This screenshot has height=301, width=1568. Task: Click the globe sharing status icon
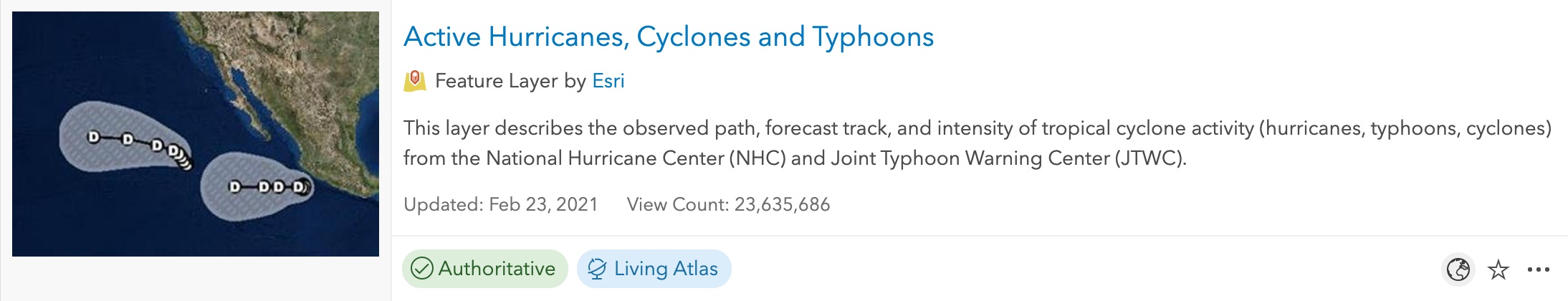tap(1458, 270)
